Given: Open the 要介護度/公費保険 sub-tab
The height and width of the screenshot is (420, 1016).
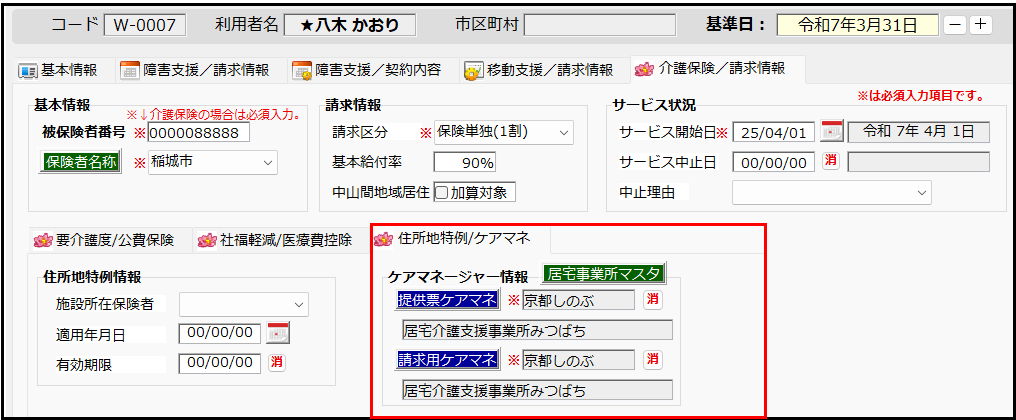Looking at the screenshot, I should point(109,241).
